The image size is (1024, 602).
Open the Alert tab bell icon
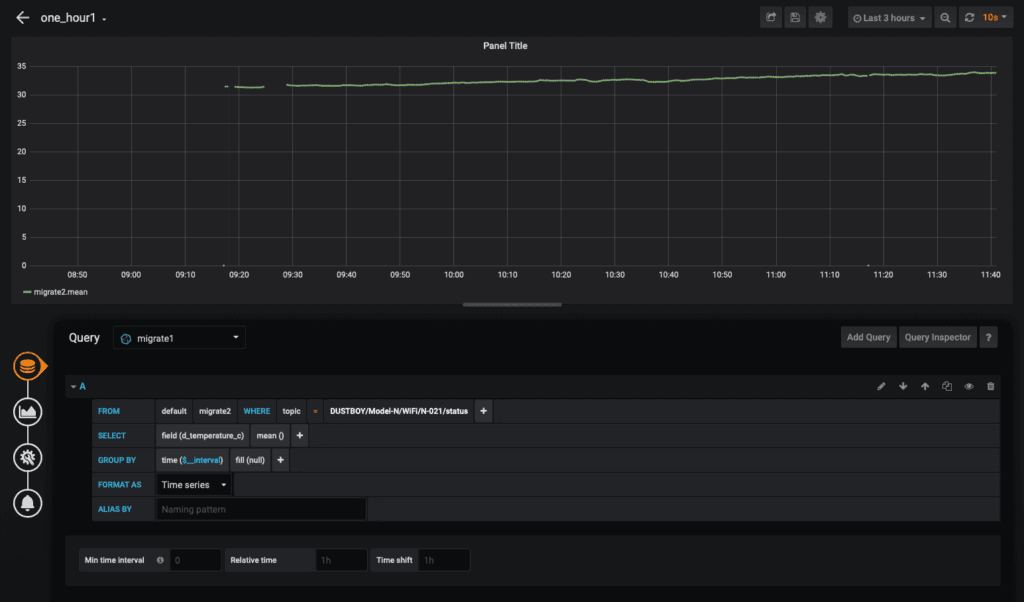[x=27, y=503]
